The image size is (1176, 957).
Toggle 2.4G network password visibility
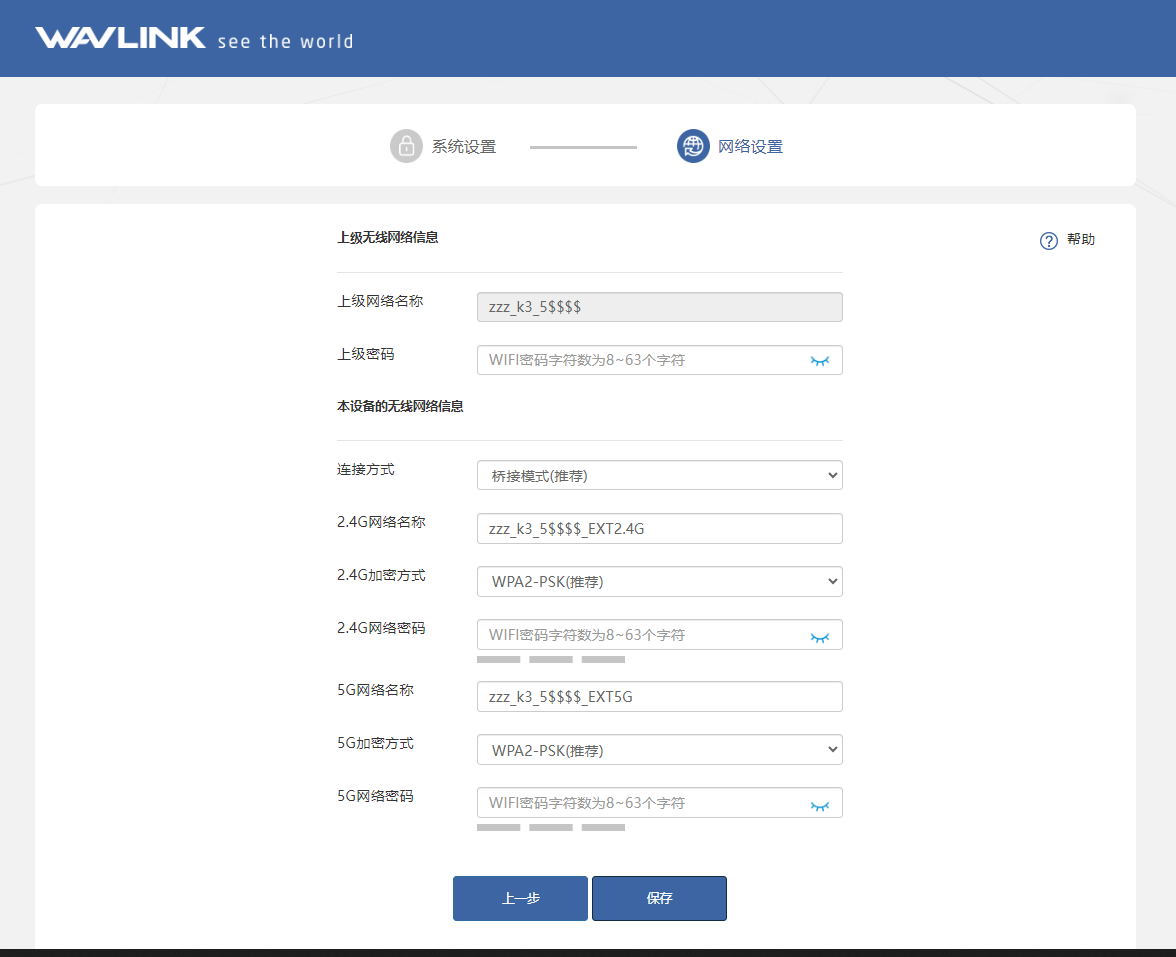point(820,636)
